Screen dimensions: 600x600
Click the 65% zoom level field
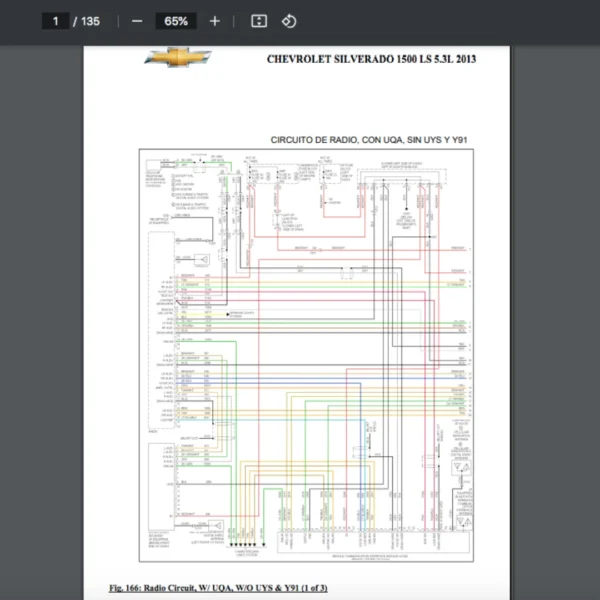pos(176,21)
